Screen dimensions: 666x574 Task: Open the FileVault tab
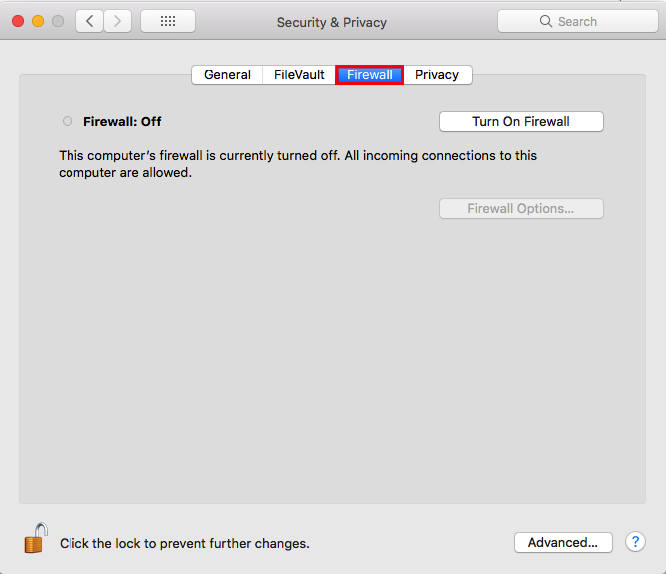[299, 75]
